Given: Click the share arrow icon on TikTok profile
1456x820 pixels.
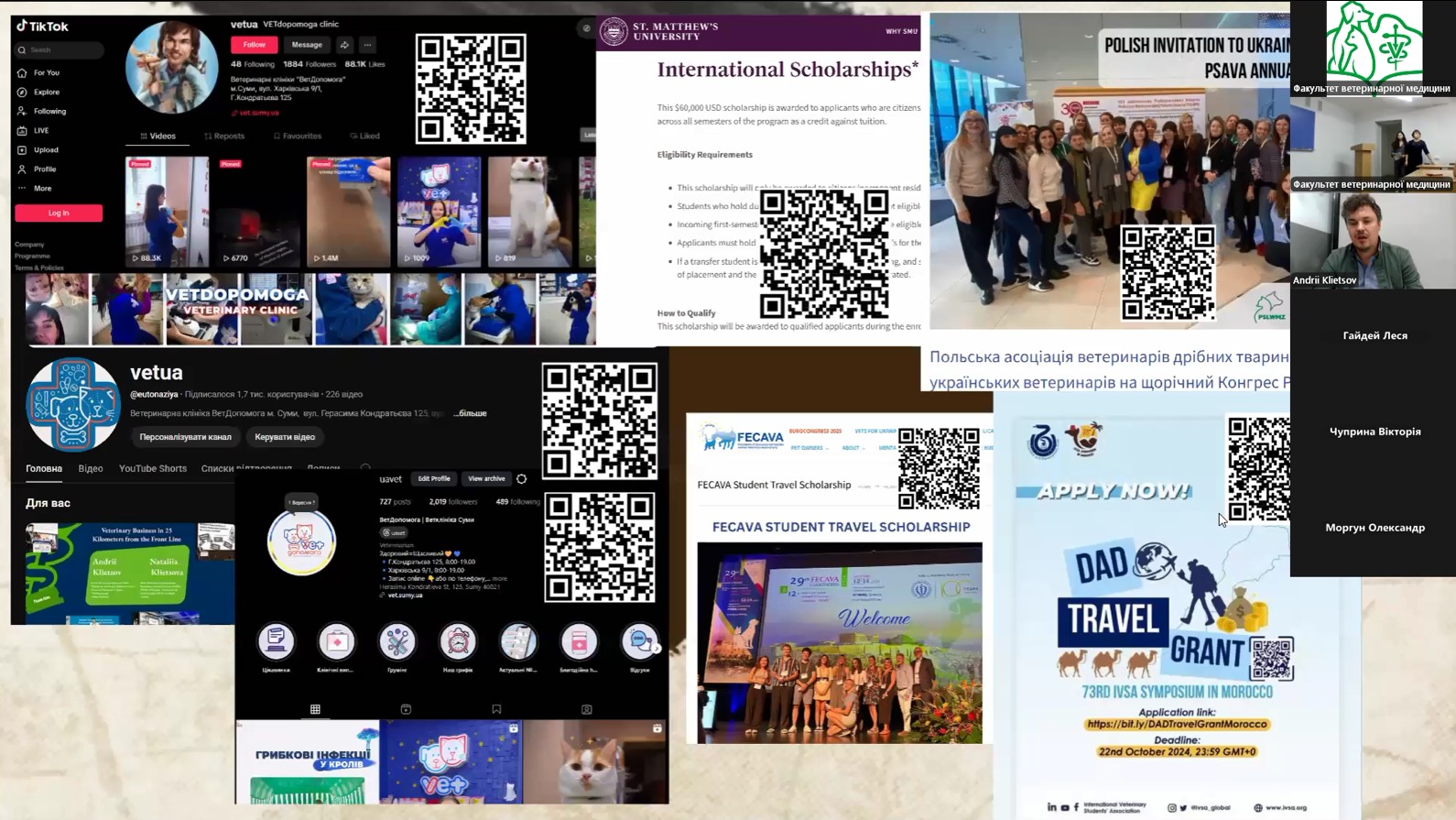Looking at the screenshot, I should pyautogui.click(x=344, y=44).
